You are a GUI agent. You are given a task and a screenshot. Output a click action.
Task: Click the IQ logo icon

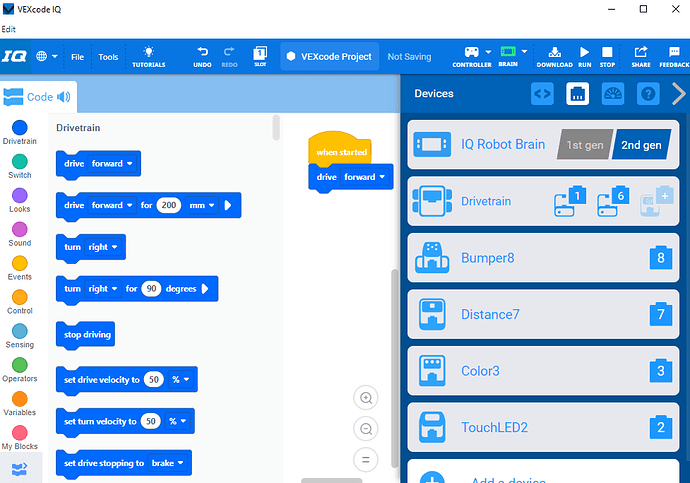(x=15, y=56)
